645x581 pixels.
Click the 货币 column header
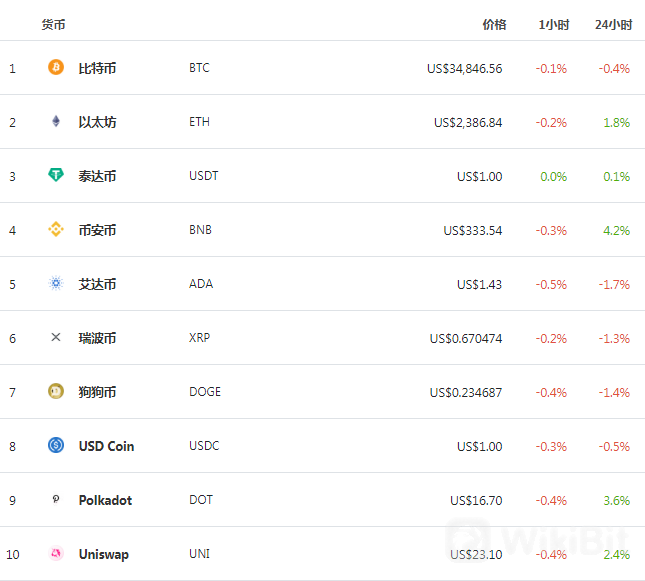pyautogui.click(x=53, y=25)
